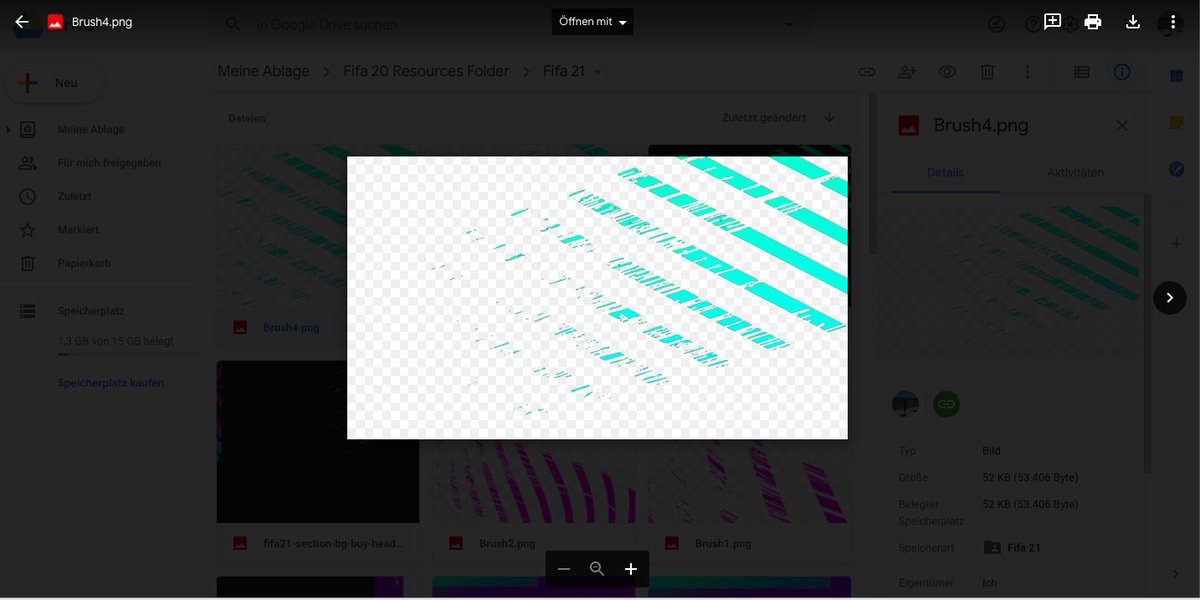
Task: Click the 'Speicherplatz kaufen' link
Action: [111, 383]
